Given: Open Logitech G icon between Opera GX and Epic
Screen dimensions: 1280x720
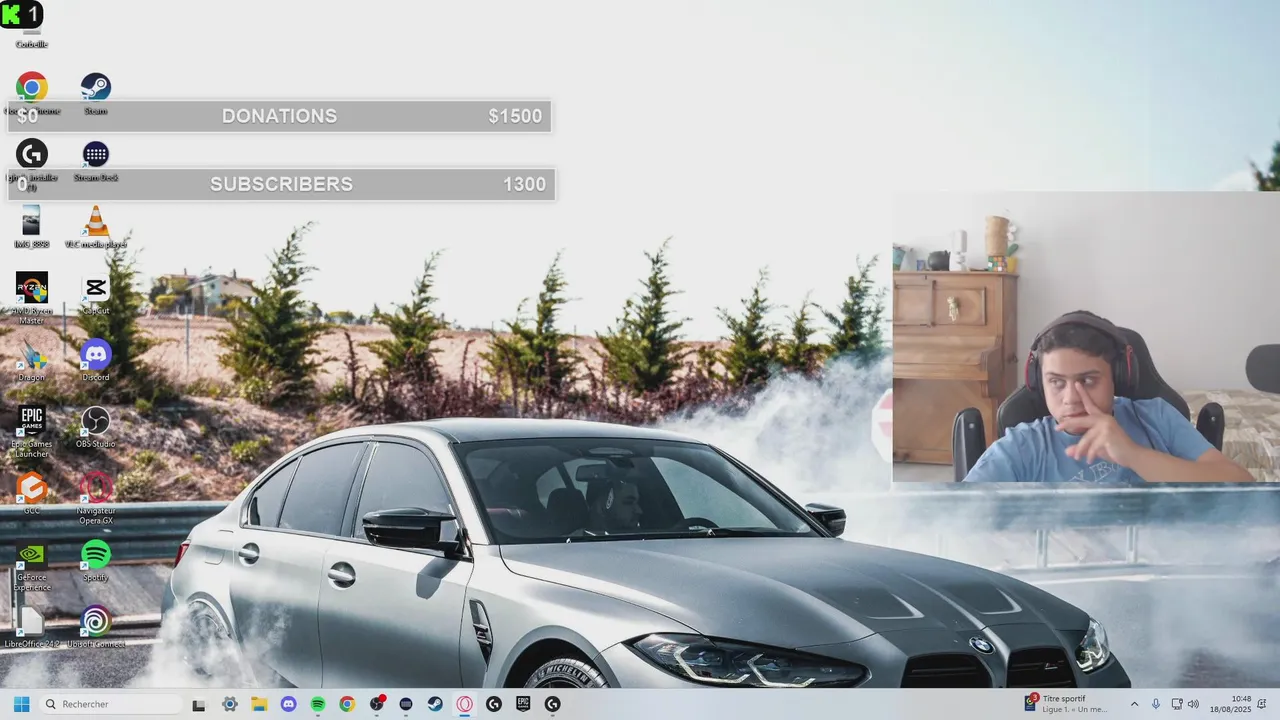Looking at the screenshot, I should click(x=494, y=704).
